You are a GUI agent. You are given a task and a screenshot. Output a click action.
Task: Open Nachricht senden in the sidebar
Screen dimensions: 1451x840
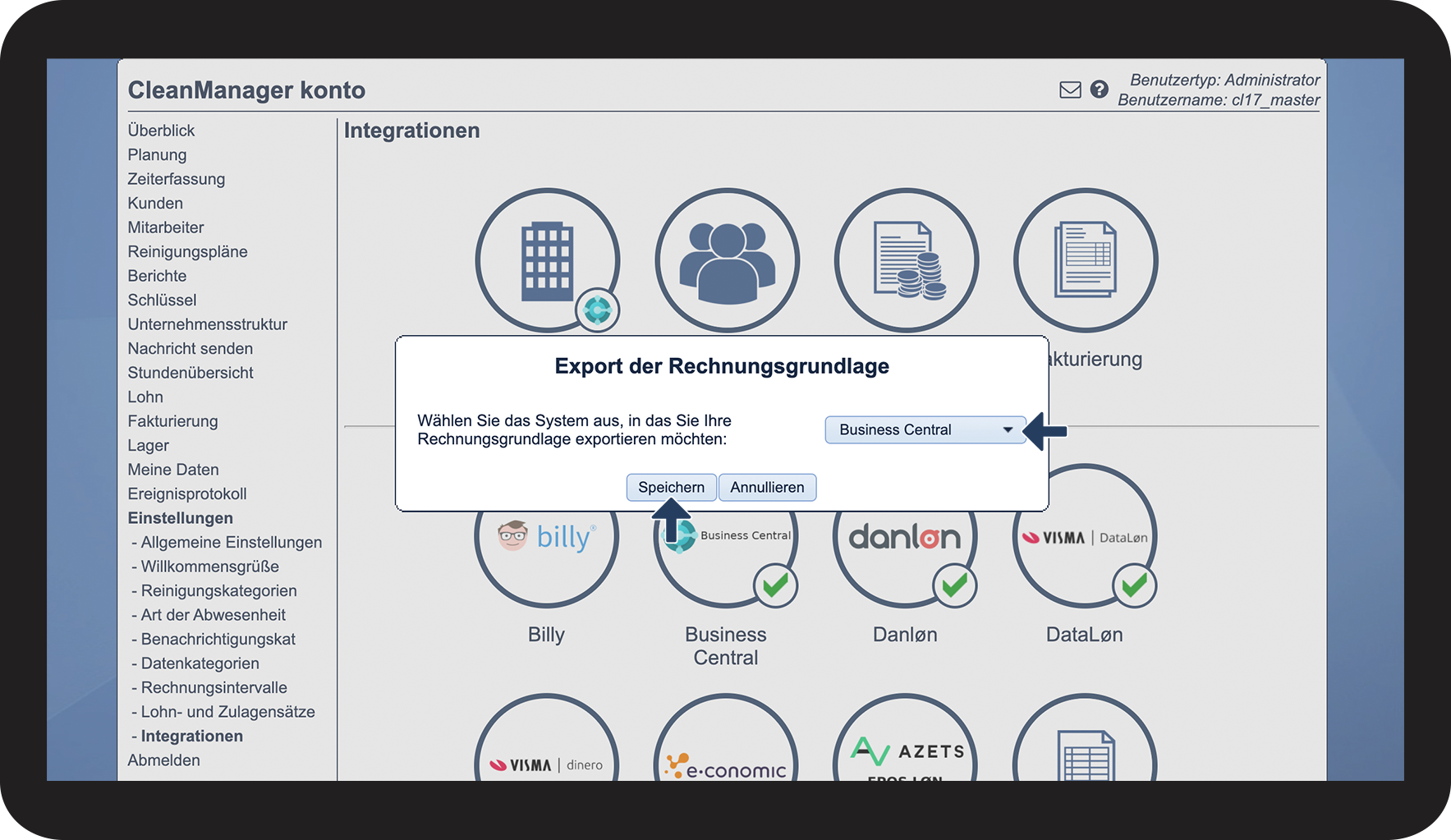tap(190, 348)
